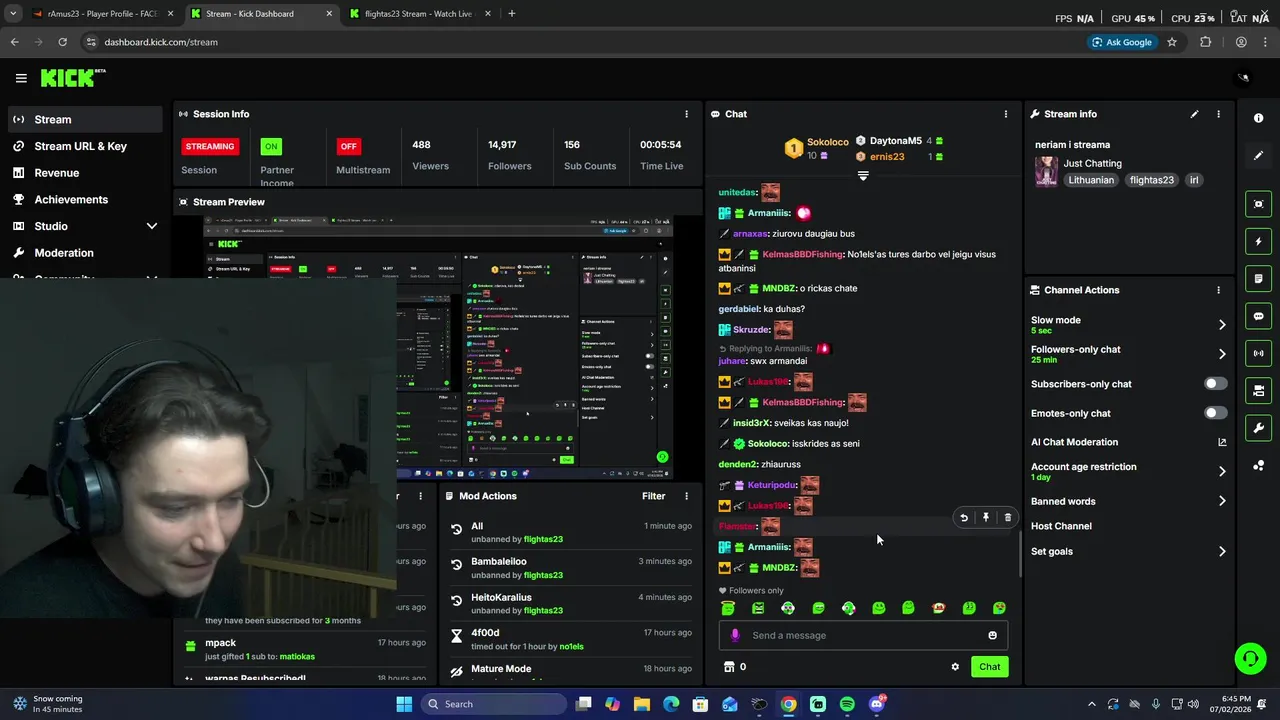1280x720 pixels.
Task: Click the broadcast signal icon in right sidebar
Action: pos(1258,353)
